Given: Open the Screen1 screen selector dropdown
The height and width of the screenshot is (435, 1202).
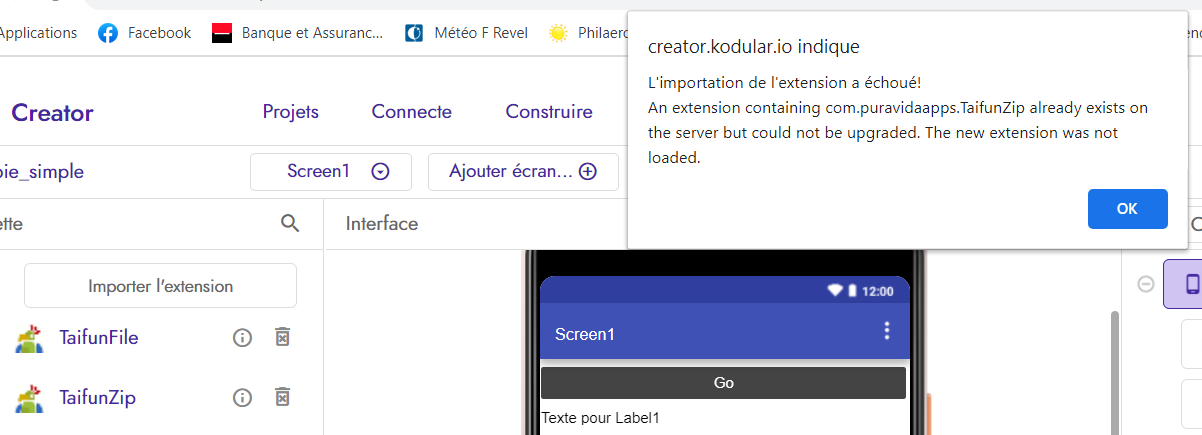Looking at the screenshot, I should tap(331, 171).
